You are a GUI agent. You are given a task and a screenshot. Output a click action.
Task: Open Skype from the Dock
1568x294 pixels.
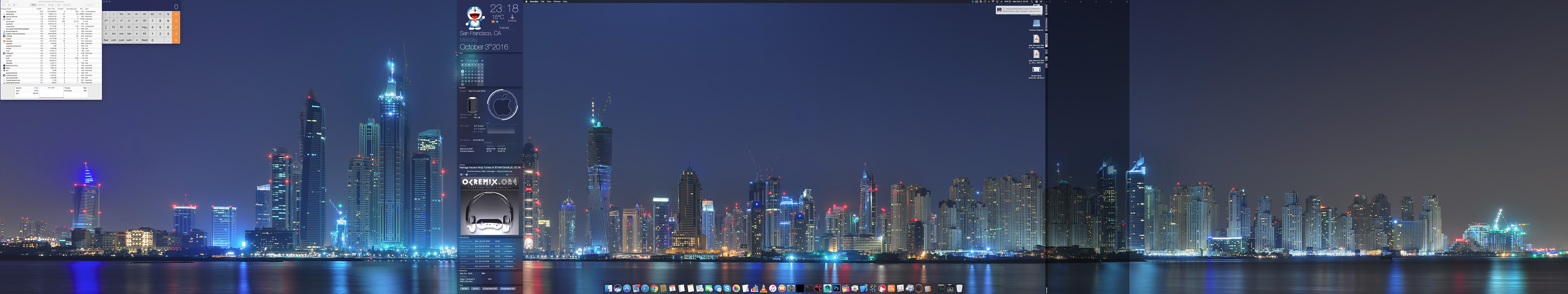pyautogui.click(x=727, y=288)
